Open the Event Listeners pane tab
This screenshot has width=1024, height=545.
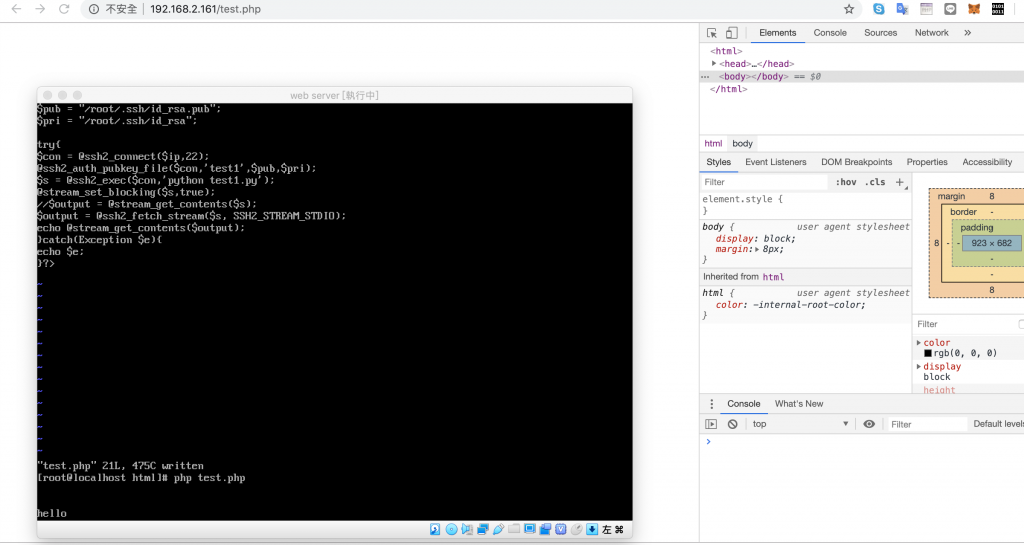776,162
